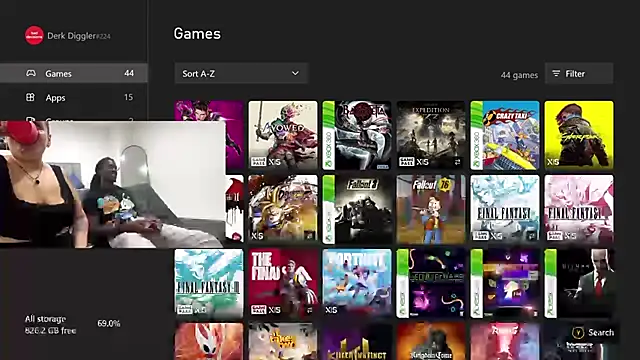
Task: Open the red tile after Kingdom Come
Action: 505,342
